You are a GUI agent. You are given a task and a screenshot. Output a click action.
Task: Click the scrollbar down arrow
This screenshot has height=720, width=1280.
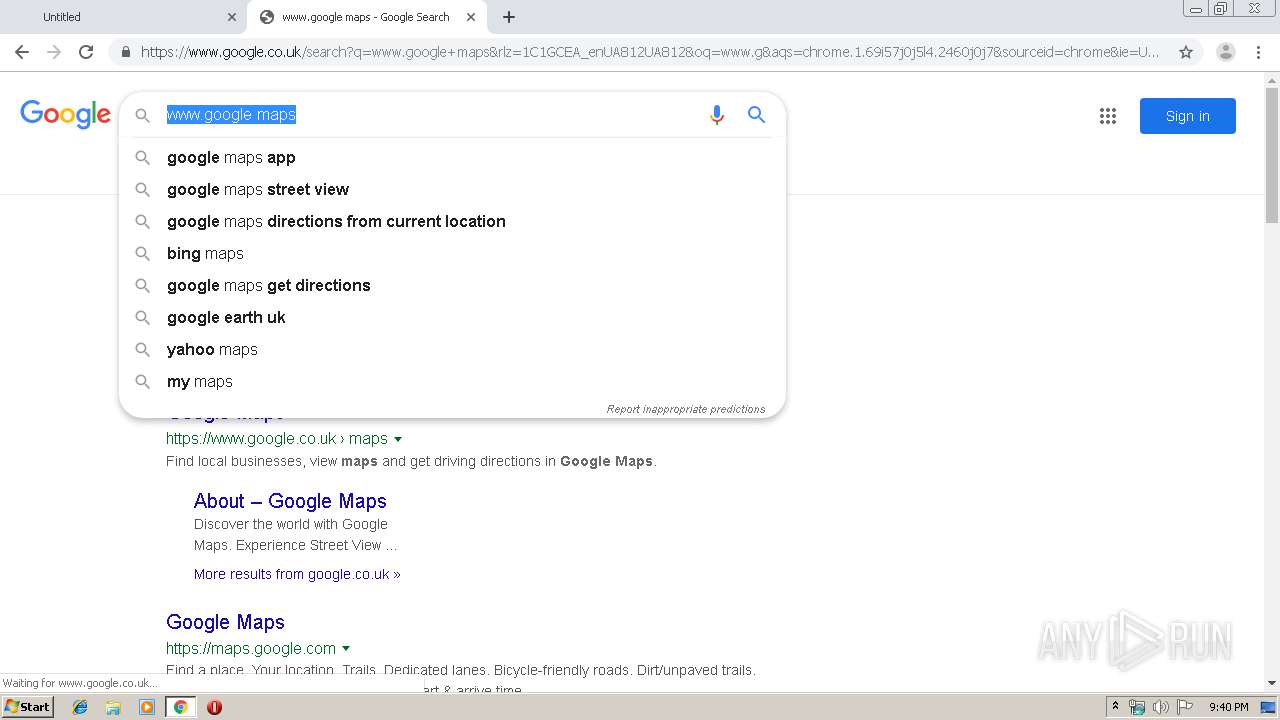[1272, 683]
